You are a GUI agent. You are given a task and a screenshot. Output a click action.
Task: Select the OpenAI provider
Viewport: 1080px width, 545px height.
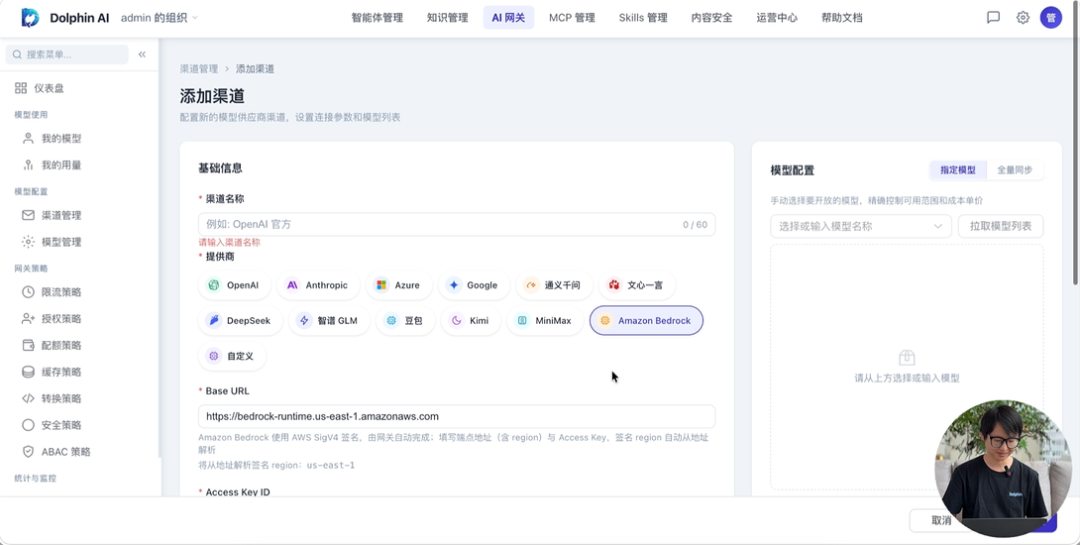[234, 285]
